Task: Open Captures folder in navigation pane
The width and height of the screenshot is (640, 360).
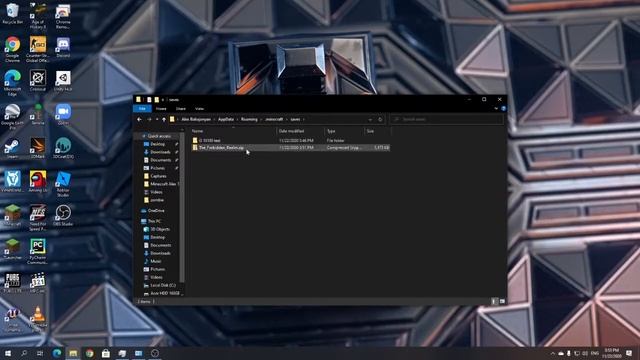Action: click(x=158, y=176)
